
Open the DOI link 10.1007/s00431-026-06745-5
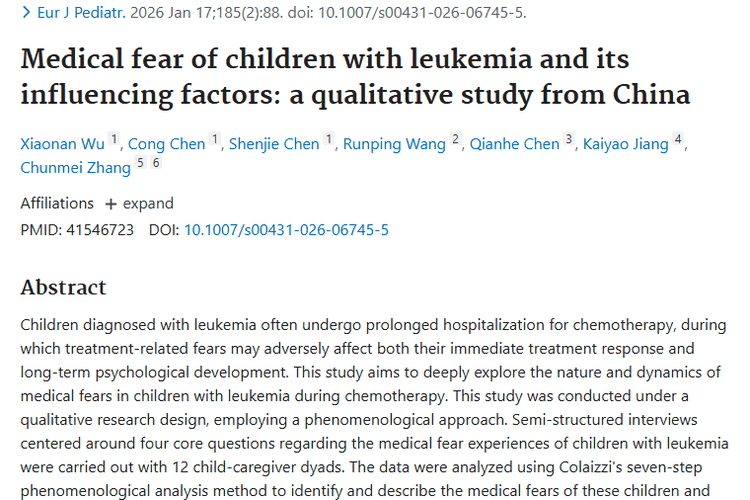pyautogui.click(x=286, y=230)
